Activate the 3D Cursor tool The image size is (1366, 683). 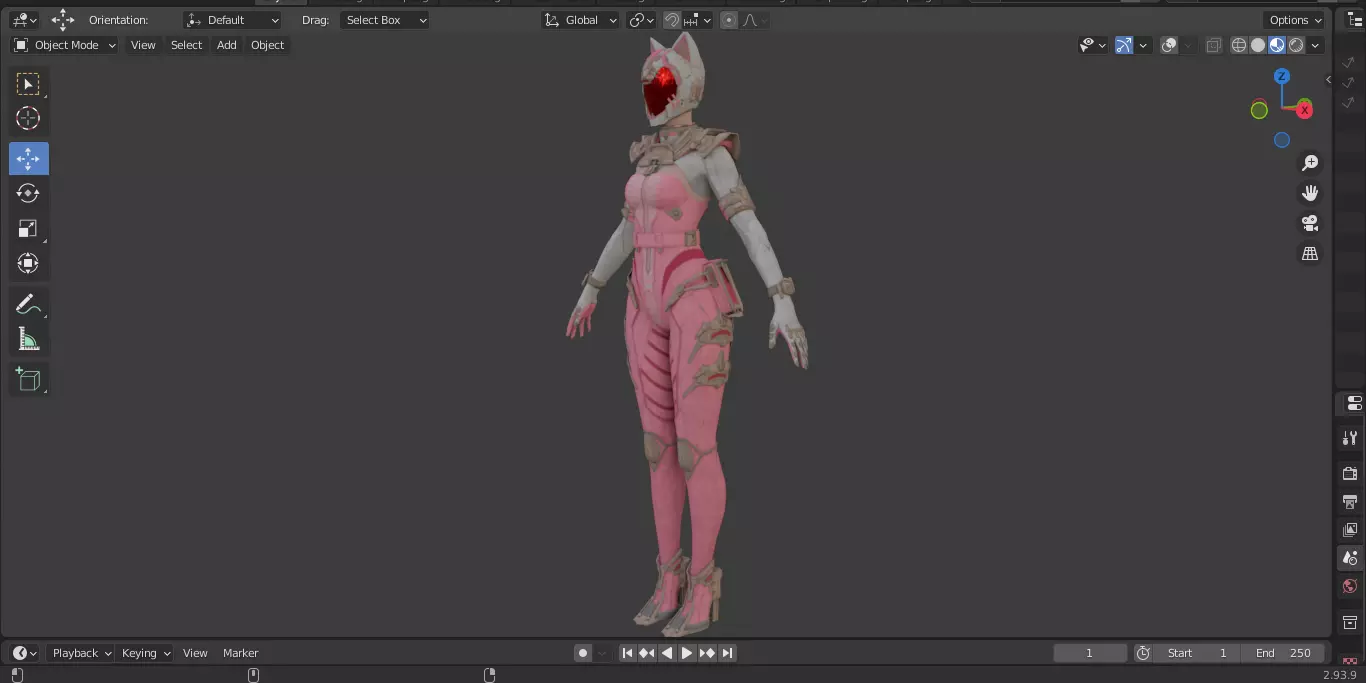tap(28, 118)
